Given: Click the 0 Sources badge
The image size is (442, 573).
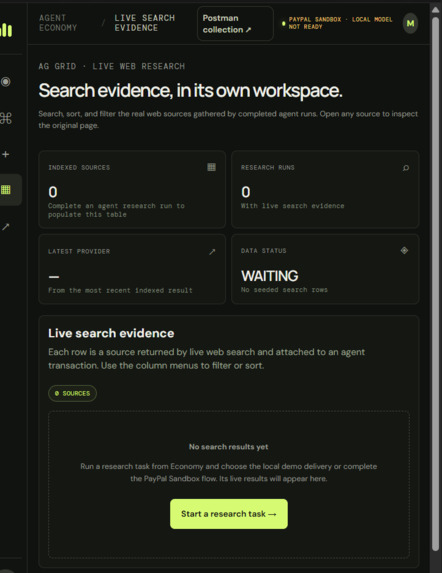Looking at the screenshot, I should [72, 393].
